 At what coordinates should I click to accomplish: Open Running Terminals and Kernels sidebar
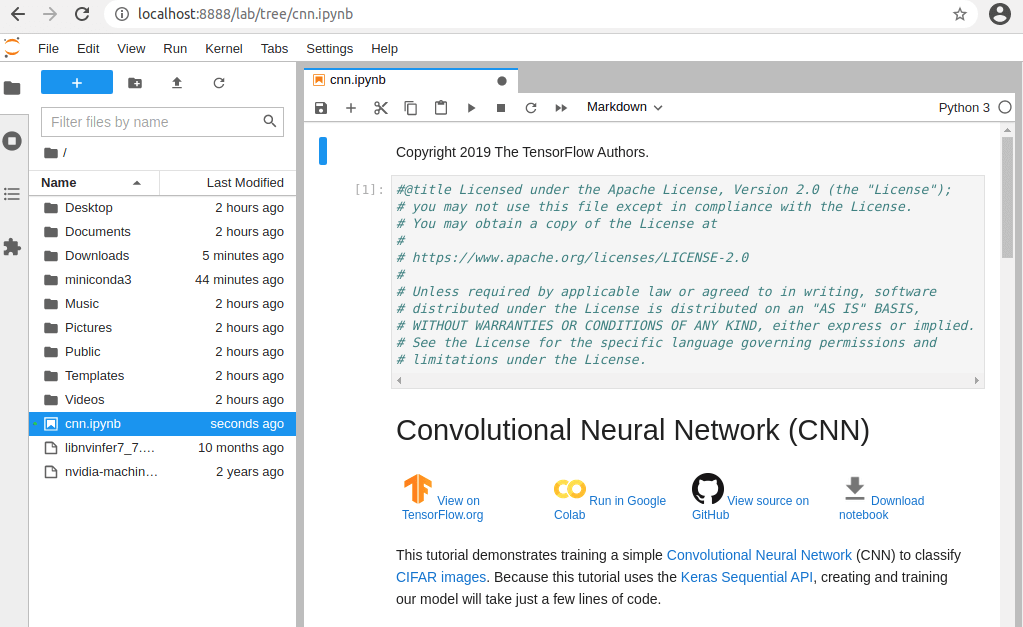[12, 141]
